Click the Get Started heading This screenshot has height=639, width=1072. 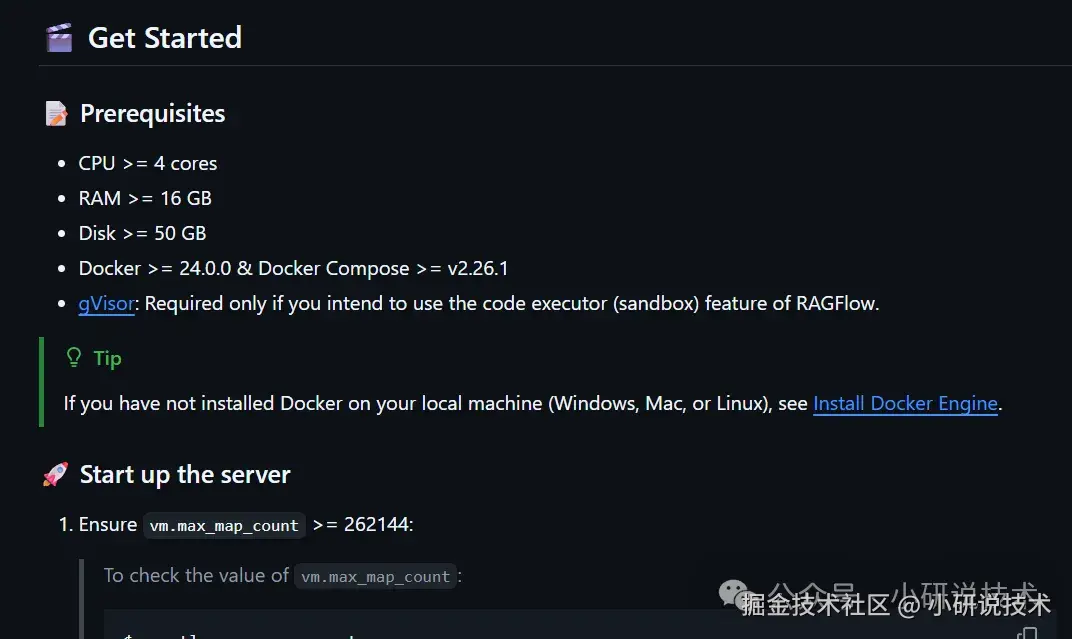click(x=165, y=38)
